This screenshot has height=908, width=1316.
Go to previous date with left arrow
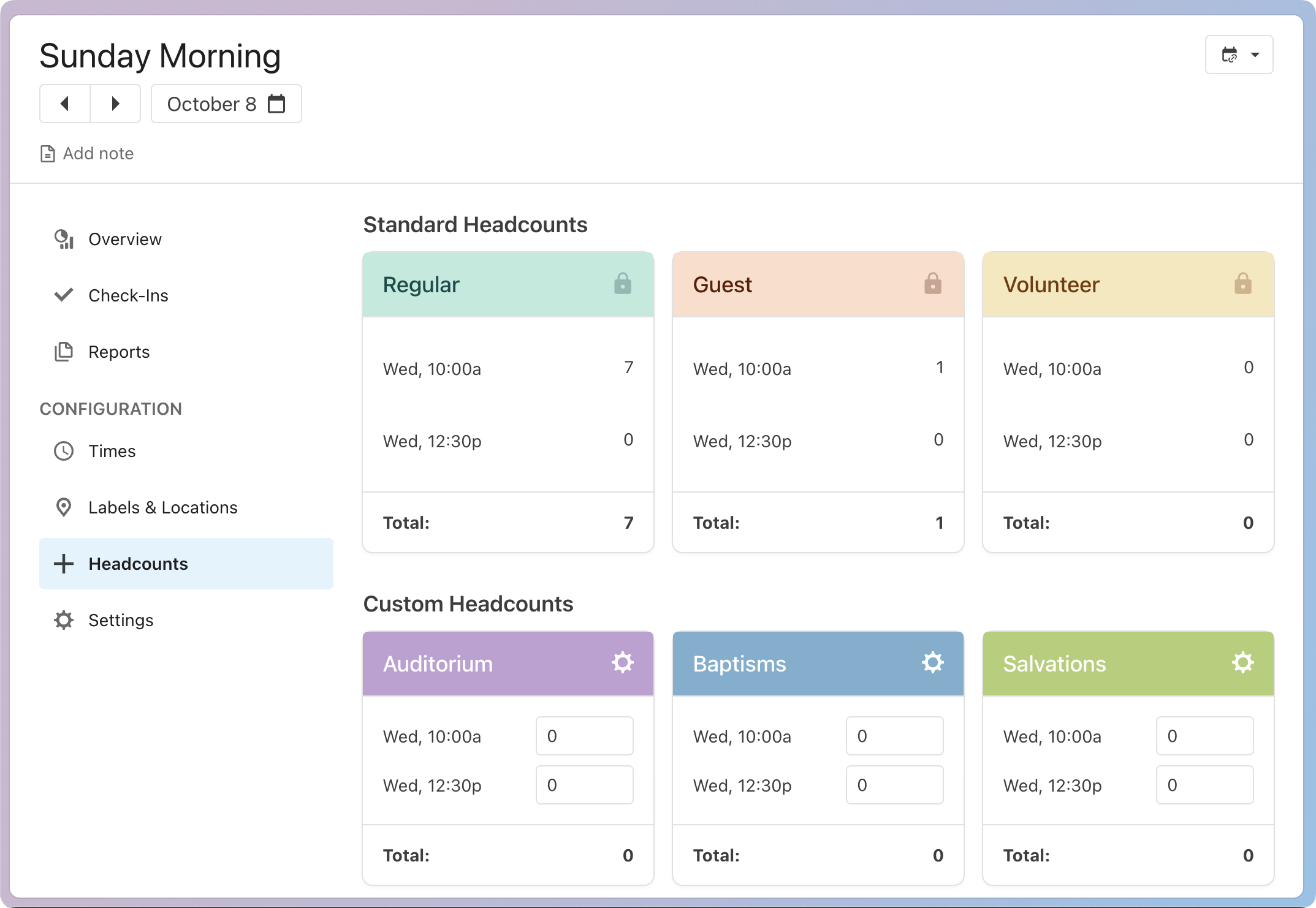(65, 104)
